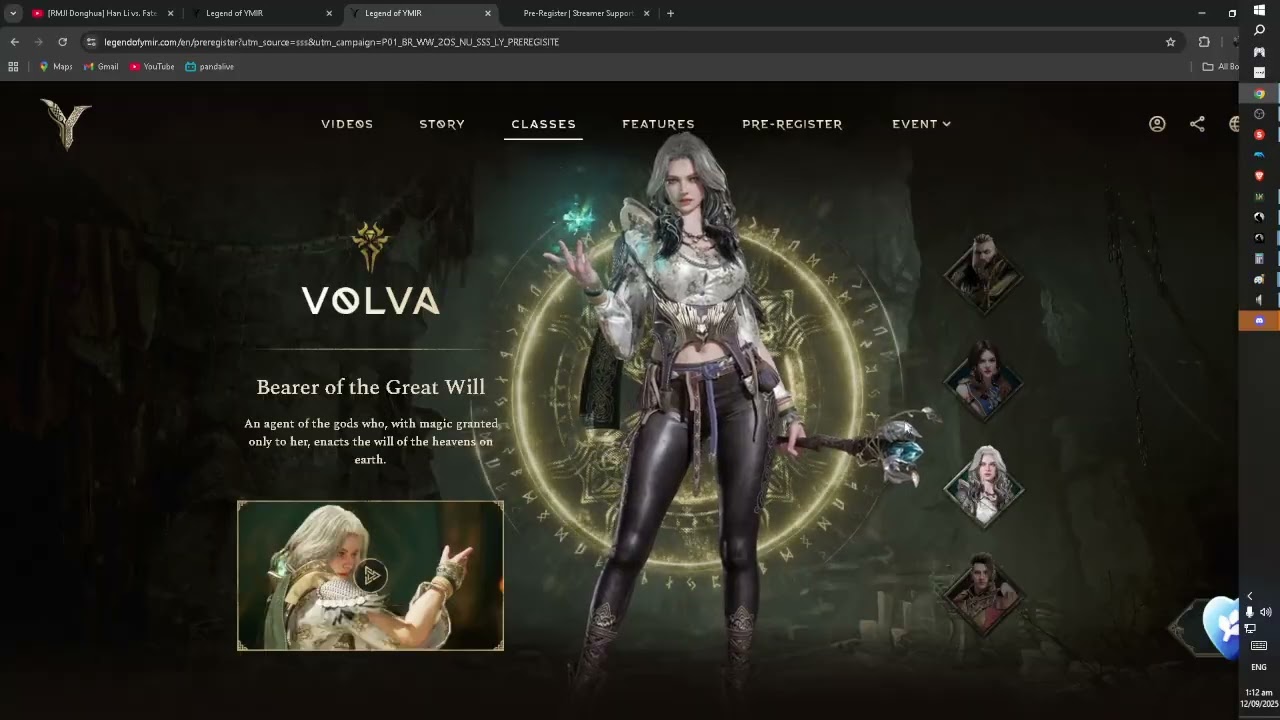The height and width of the screenshot is (720, 1280).
Task: Open the CLASSES section
Action: click(x=543, y=124)
